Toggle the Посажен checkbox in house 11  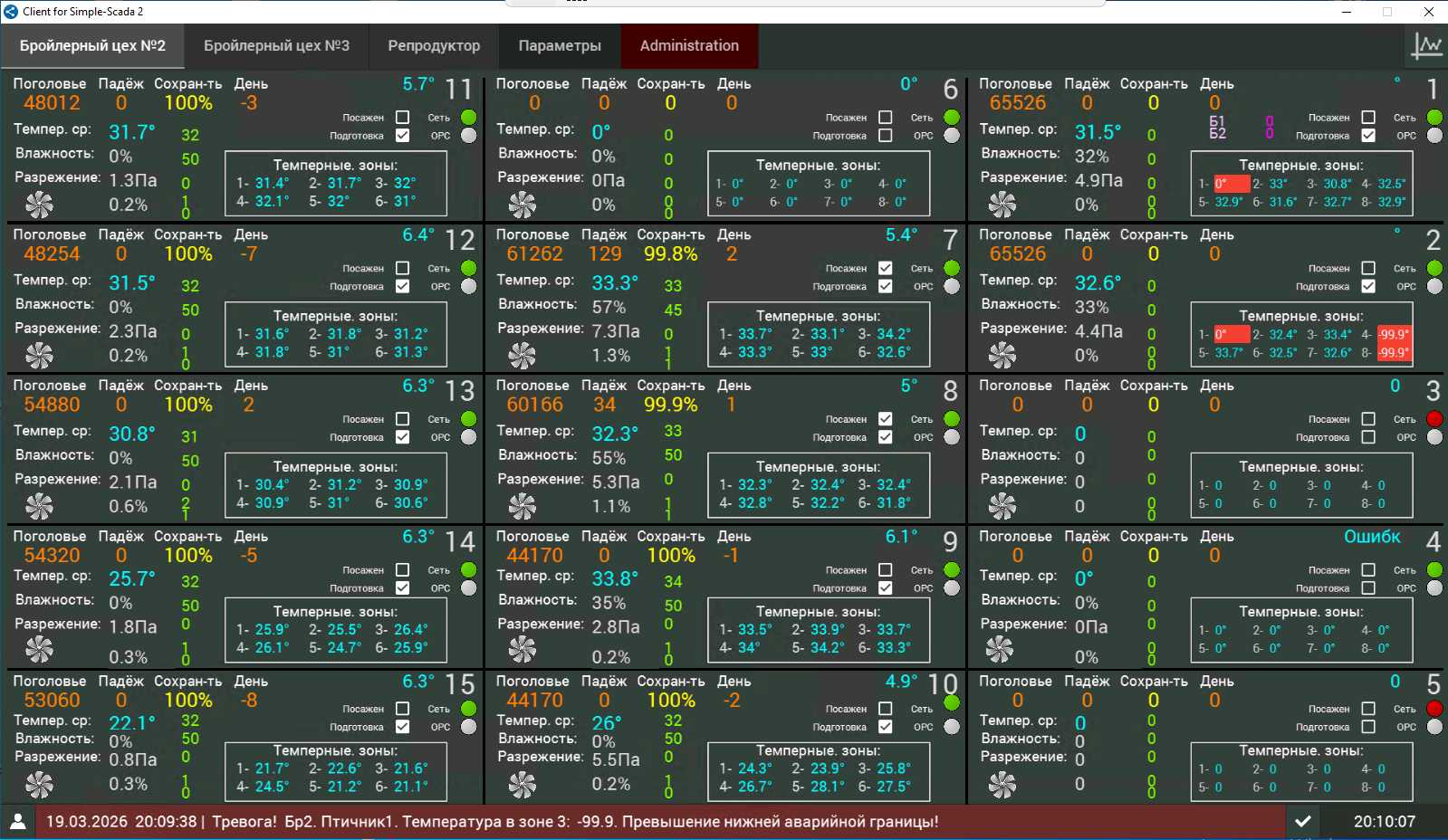coord(403,118)
